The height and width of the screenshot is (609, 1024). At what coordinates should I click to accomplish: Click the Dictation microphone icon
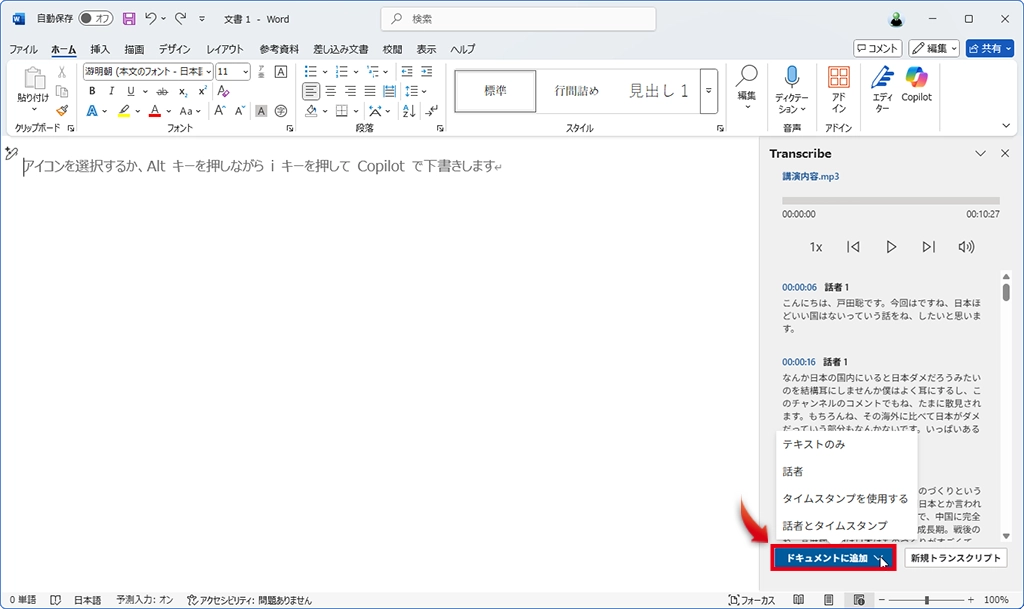791,78
